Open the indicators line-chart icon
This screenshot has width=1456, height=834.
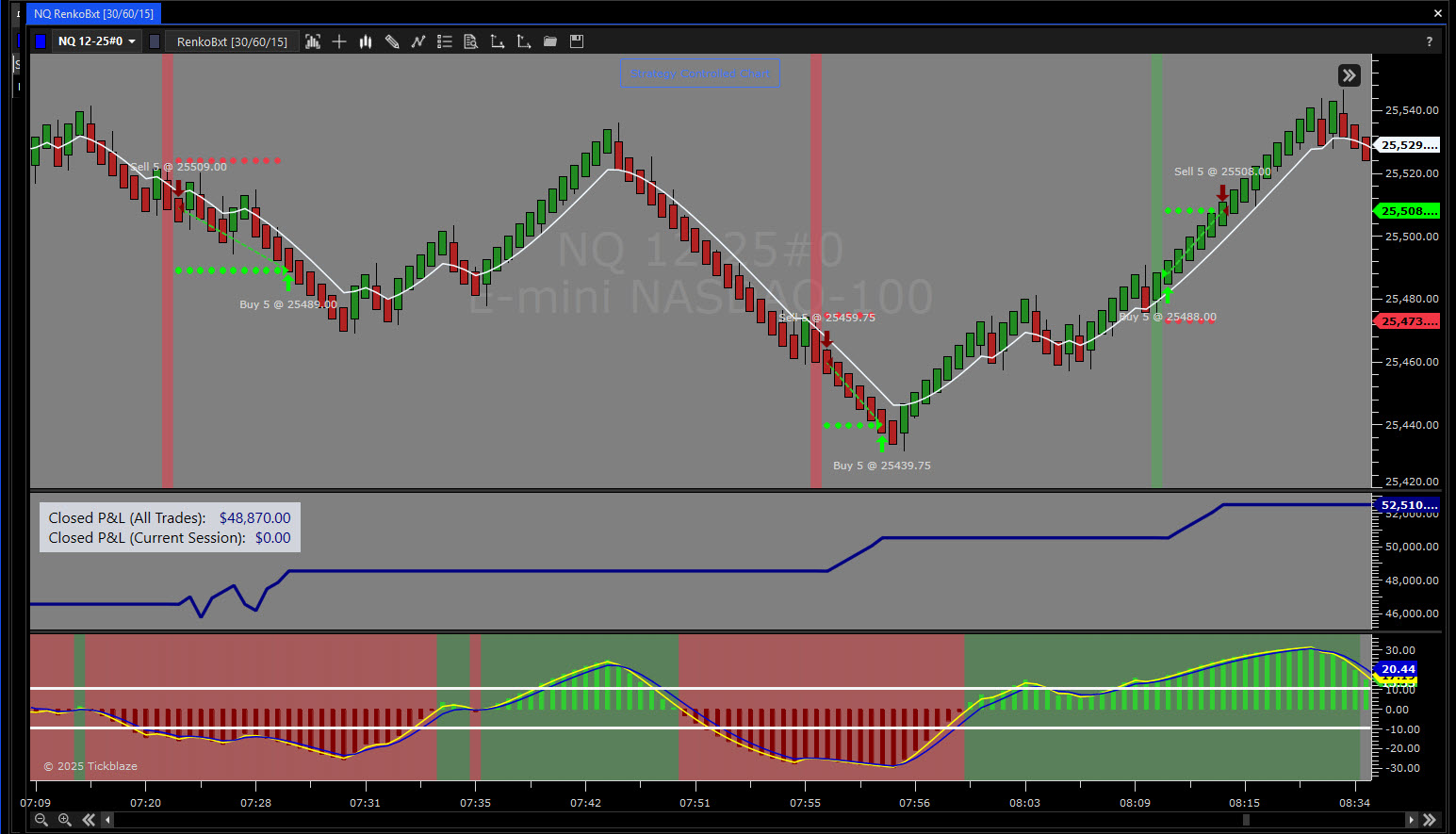tap(418, 41)
